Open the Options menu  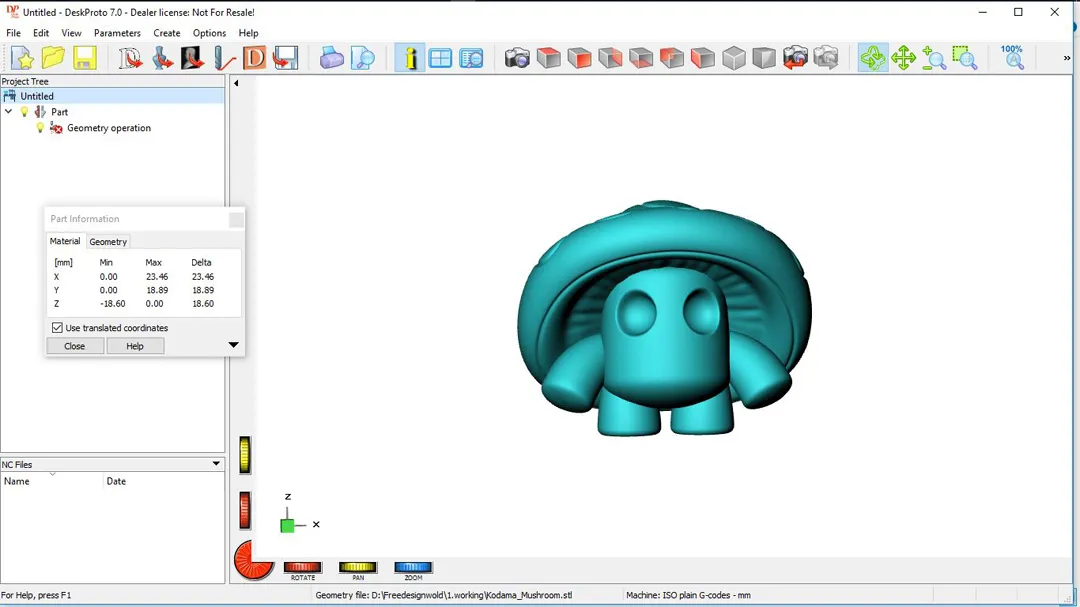tap(209, 33)
